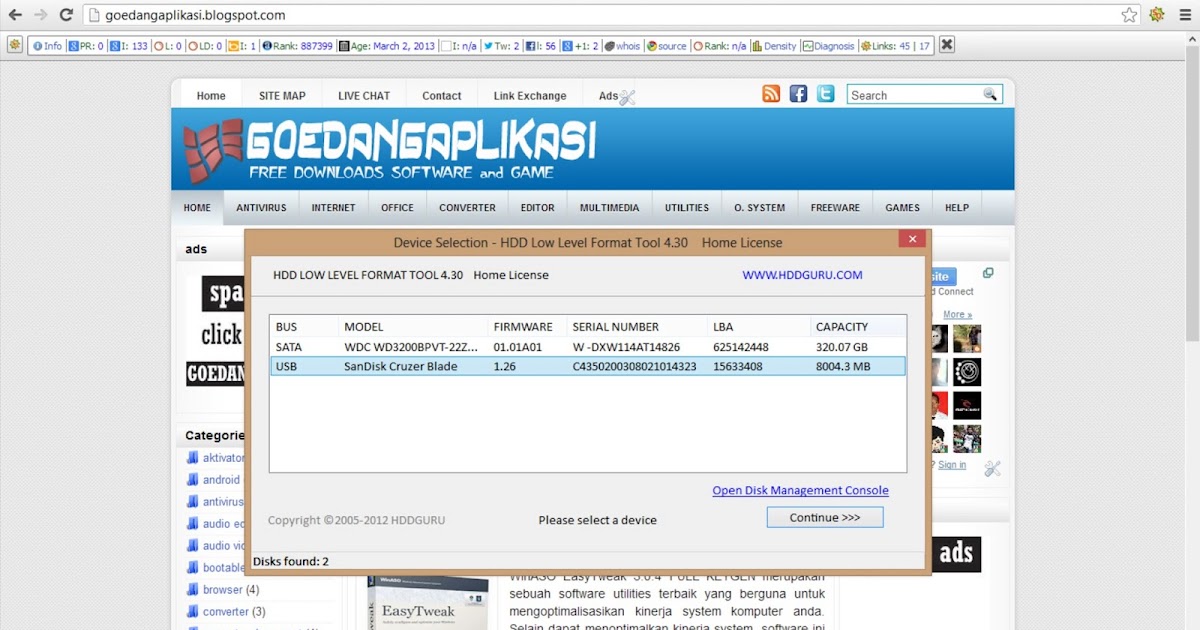Click Links: 45 | 17 toolbar item

click(895, 46)
